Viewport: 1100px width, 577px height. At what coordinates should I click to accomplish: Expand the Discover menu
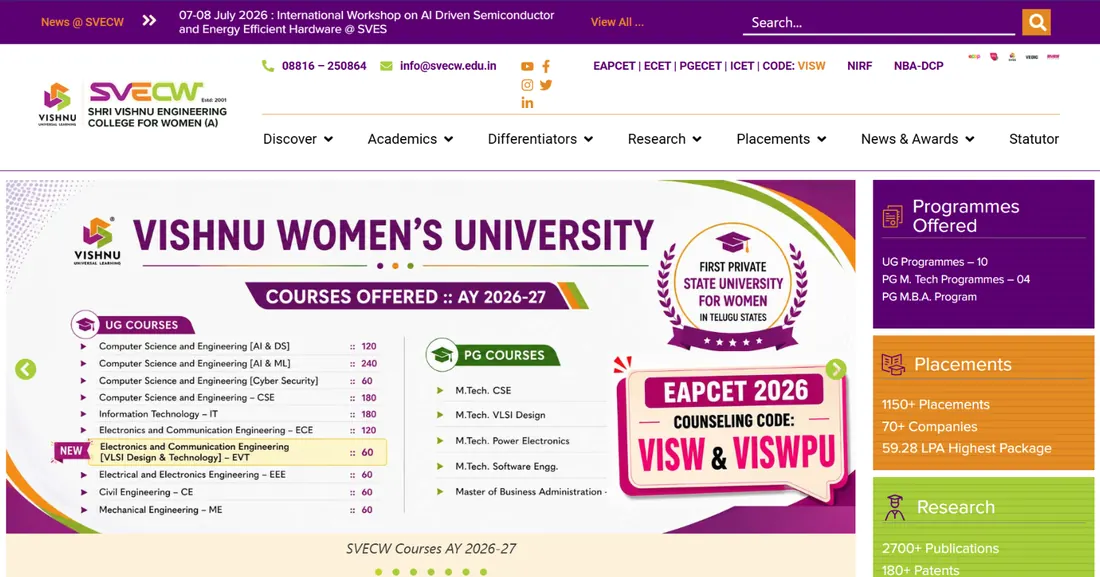[297, 139]
